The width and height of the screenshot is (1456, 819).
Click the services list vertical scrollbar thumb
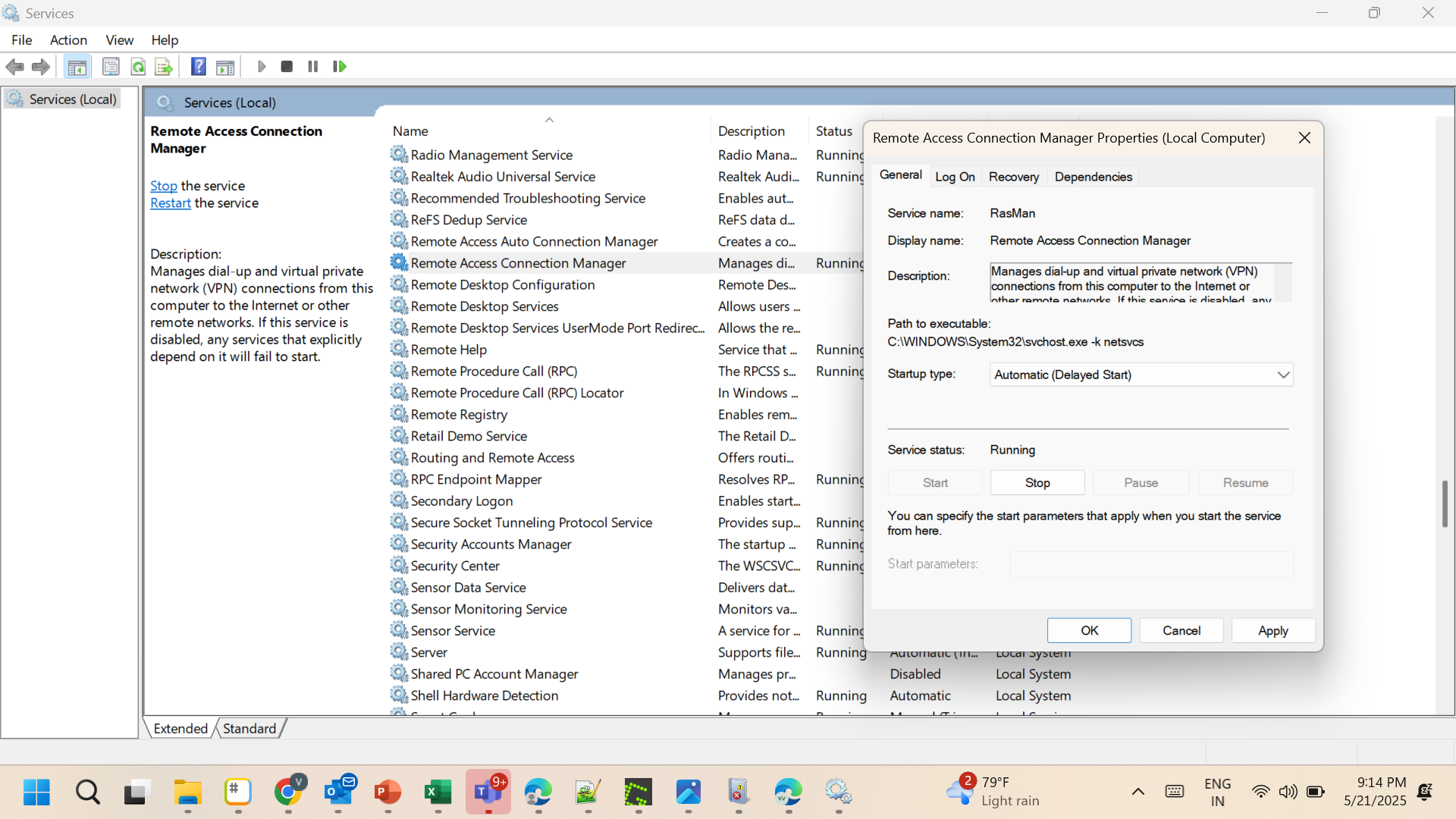click(1445, 504)
